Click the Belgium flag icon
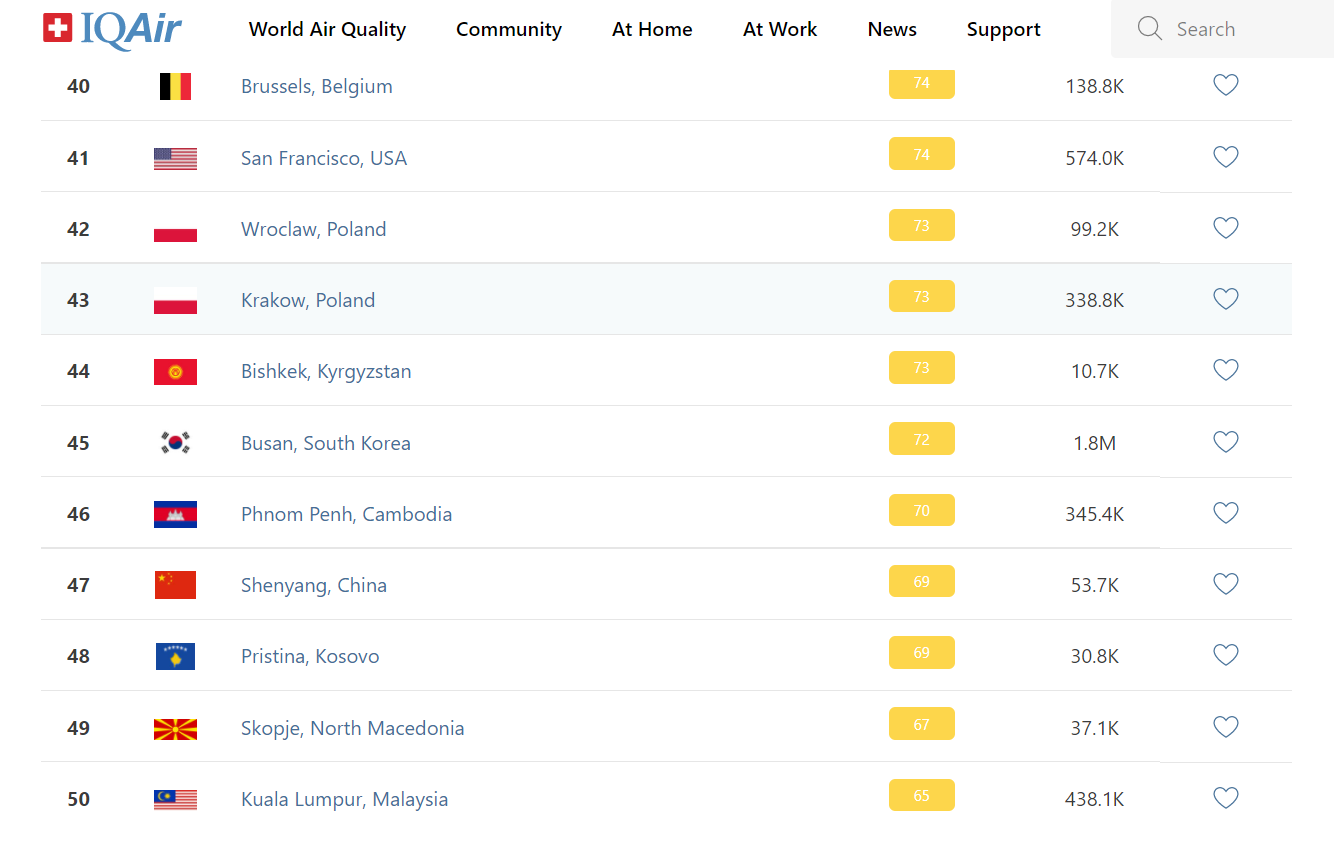This screenshot has width=1334, height=843. [x=175, y=87]
